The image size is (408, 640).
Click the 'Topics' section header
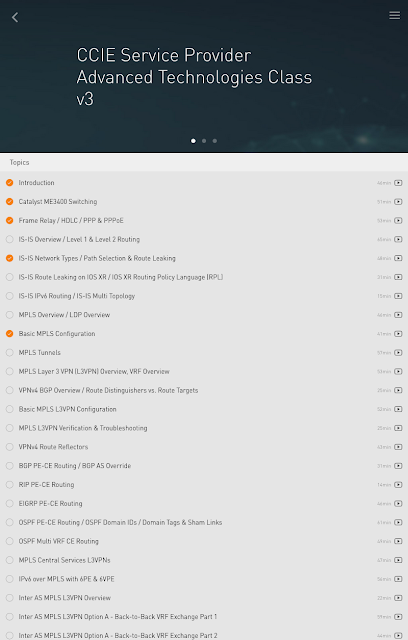(19, 162)
